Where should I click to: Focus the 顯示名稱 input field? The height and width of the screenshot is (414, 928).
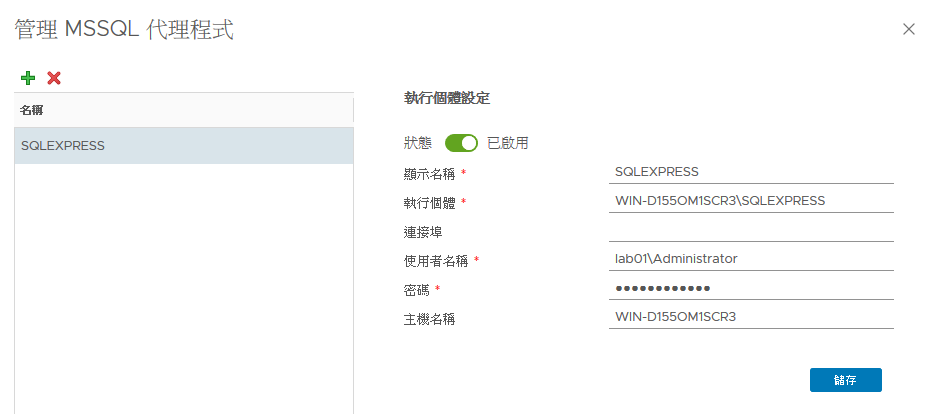[751, 172]
